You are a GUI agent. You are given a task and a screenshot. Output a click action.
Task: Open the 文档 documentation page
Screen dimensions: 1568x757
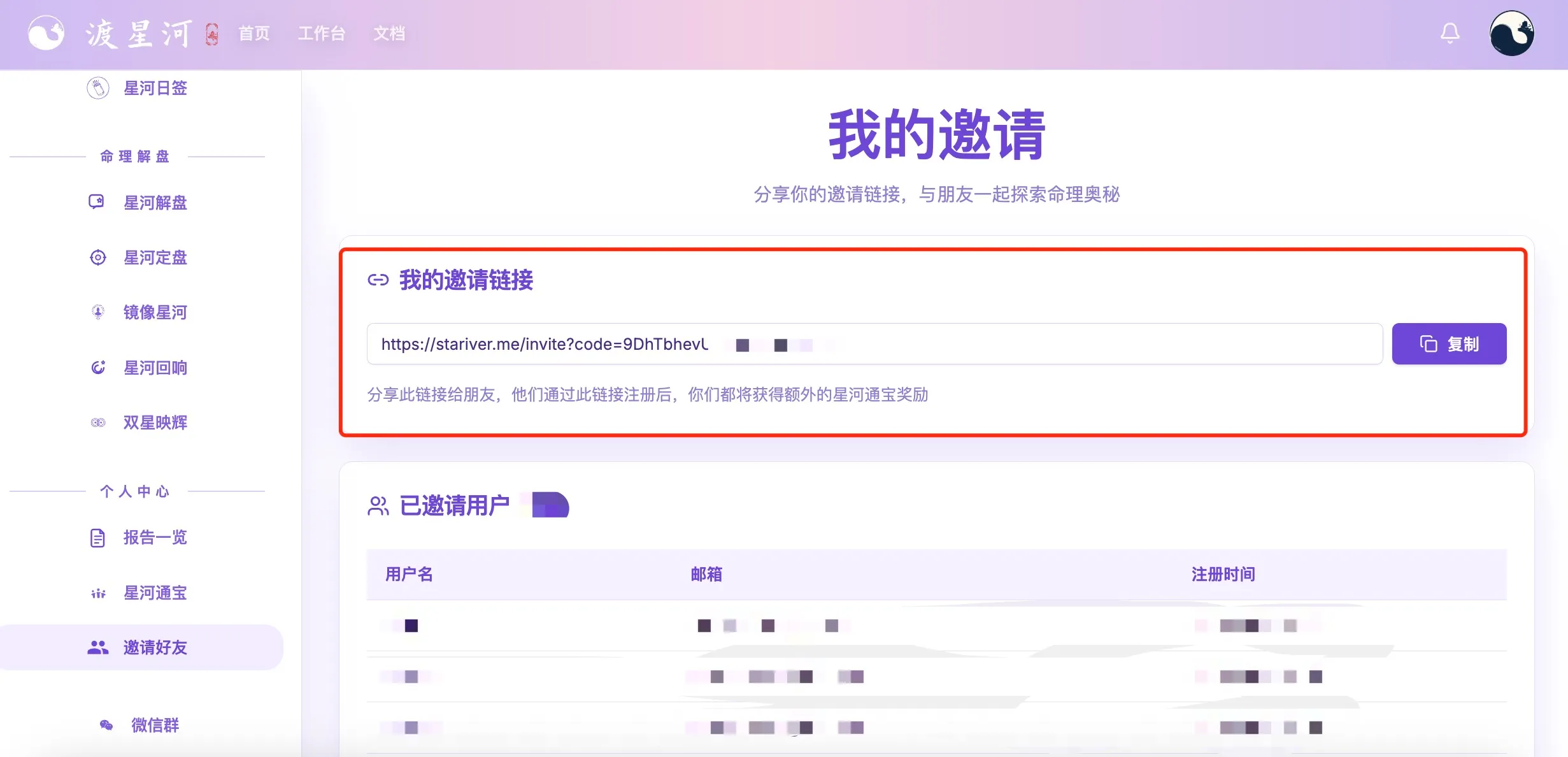coord(389,33)
